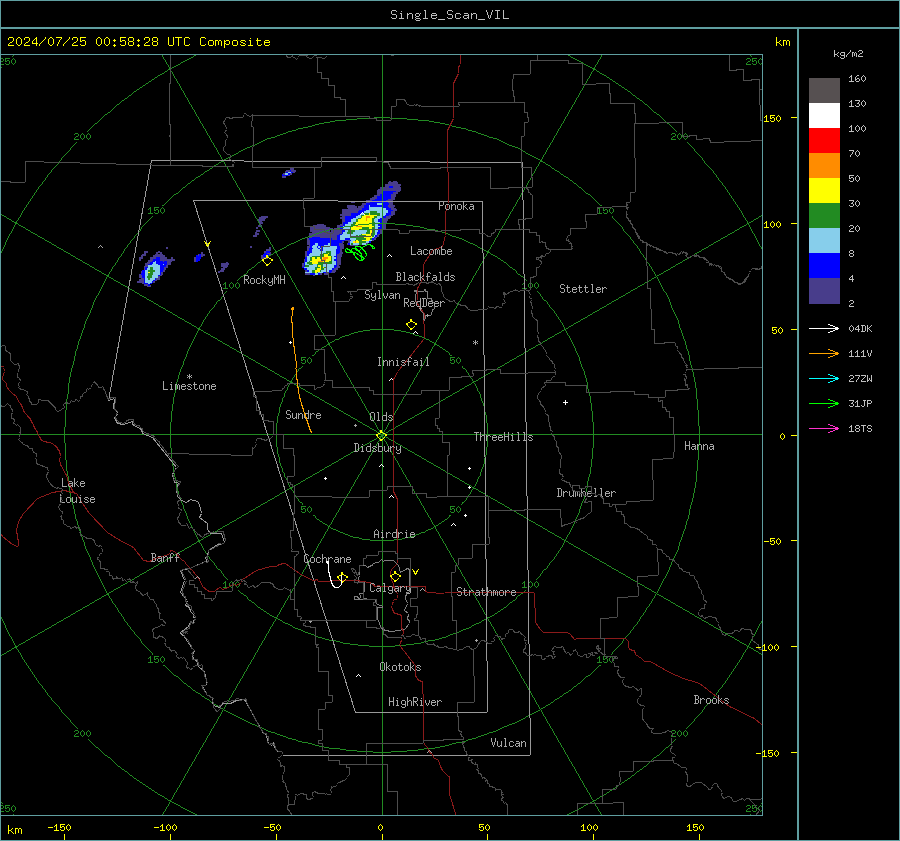Image resolution: width=900 pixels, height=841 pixels.
Task: Click the Strathmore city label
Action: 486,592
